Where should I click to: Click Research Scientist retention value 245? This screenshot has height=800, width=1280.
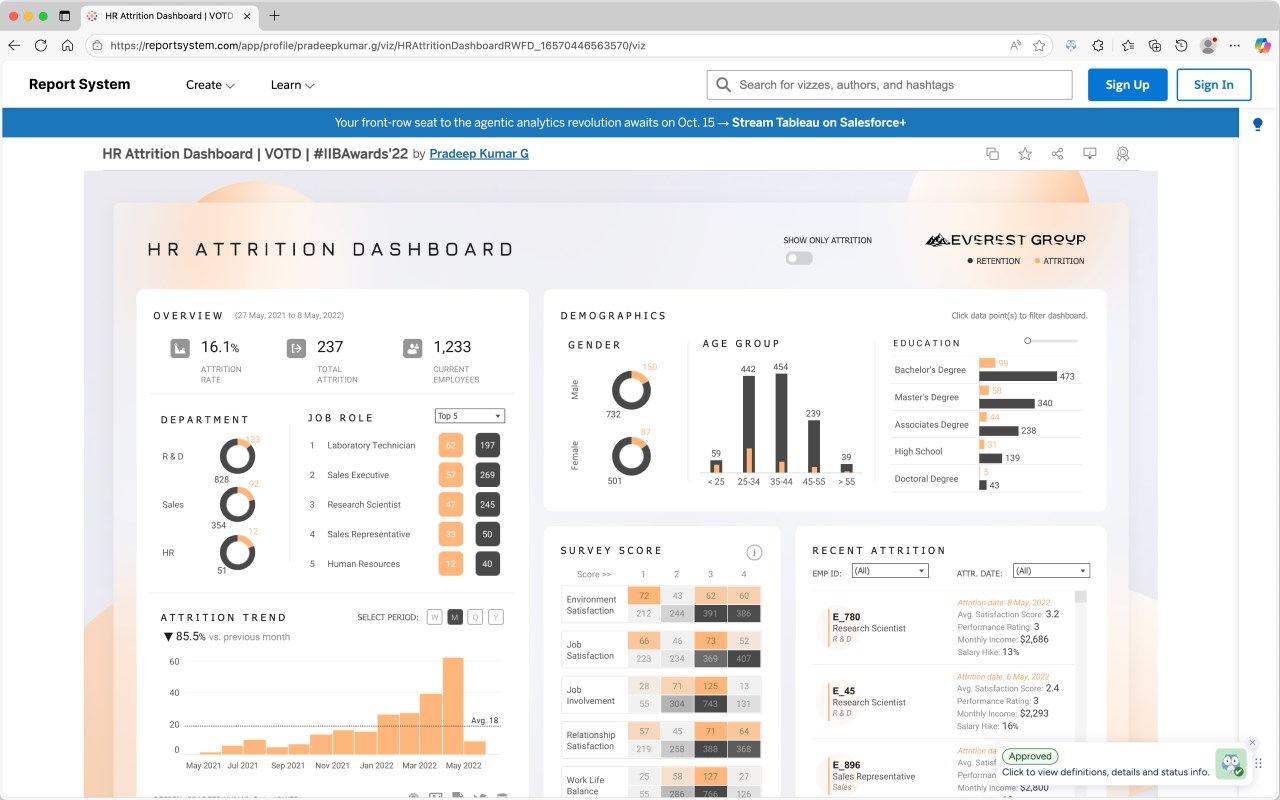(x=488, y=505)
